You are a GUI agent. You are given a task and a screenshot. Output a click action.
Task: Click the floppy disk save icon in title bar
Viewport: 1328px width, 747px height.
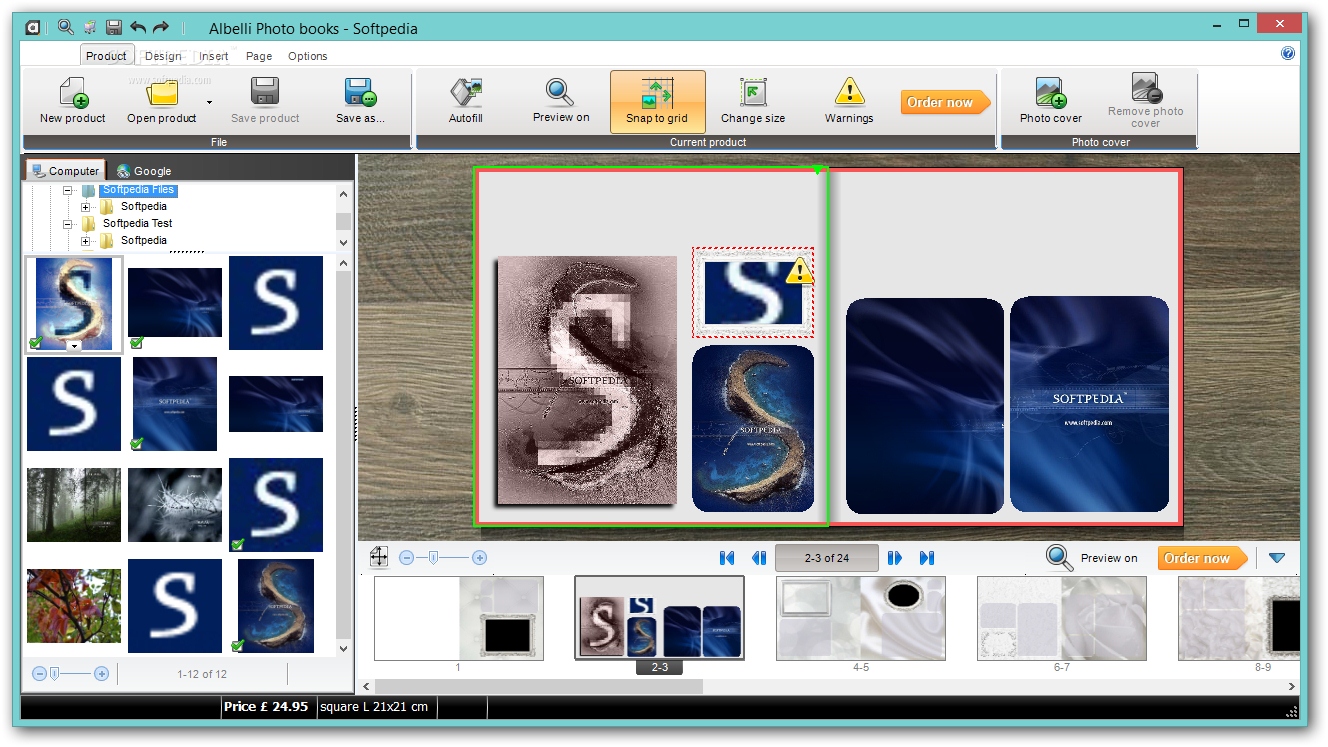(x=114, y=28)
